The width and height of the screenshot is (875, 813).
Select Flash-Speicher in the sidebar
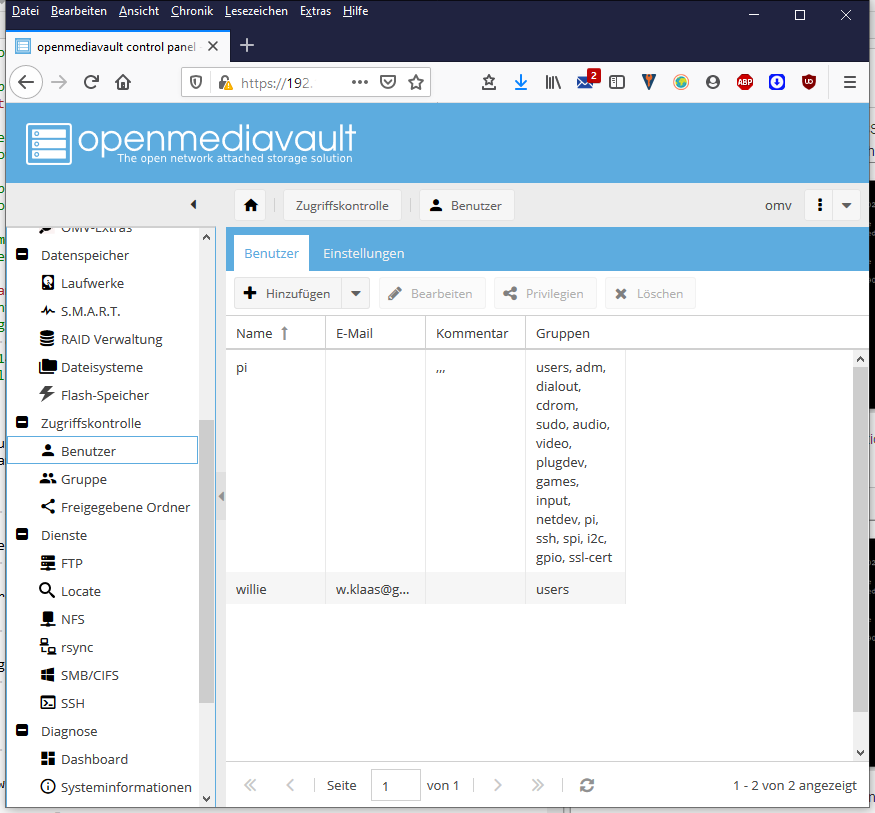pyautogui.click(x=104, y=395)
